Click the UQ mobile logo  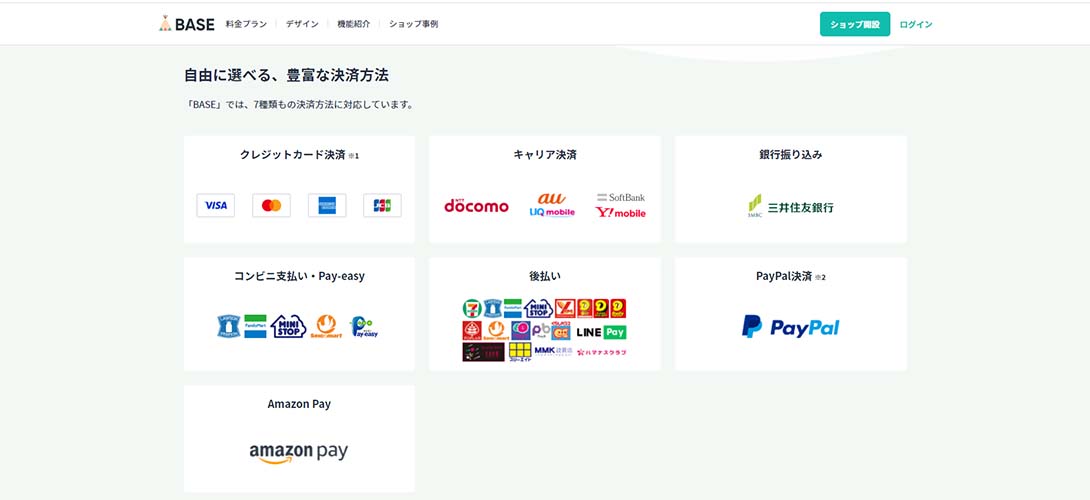coord(552,212)
